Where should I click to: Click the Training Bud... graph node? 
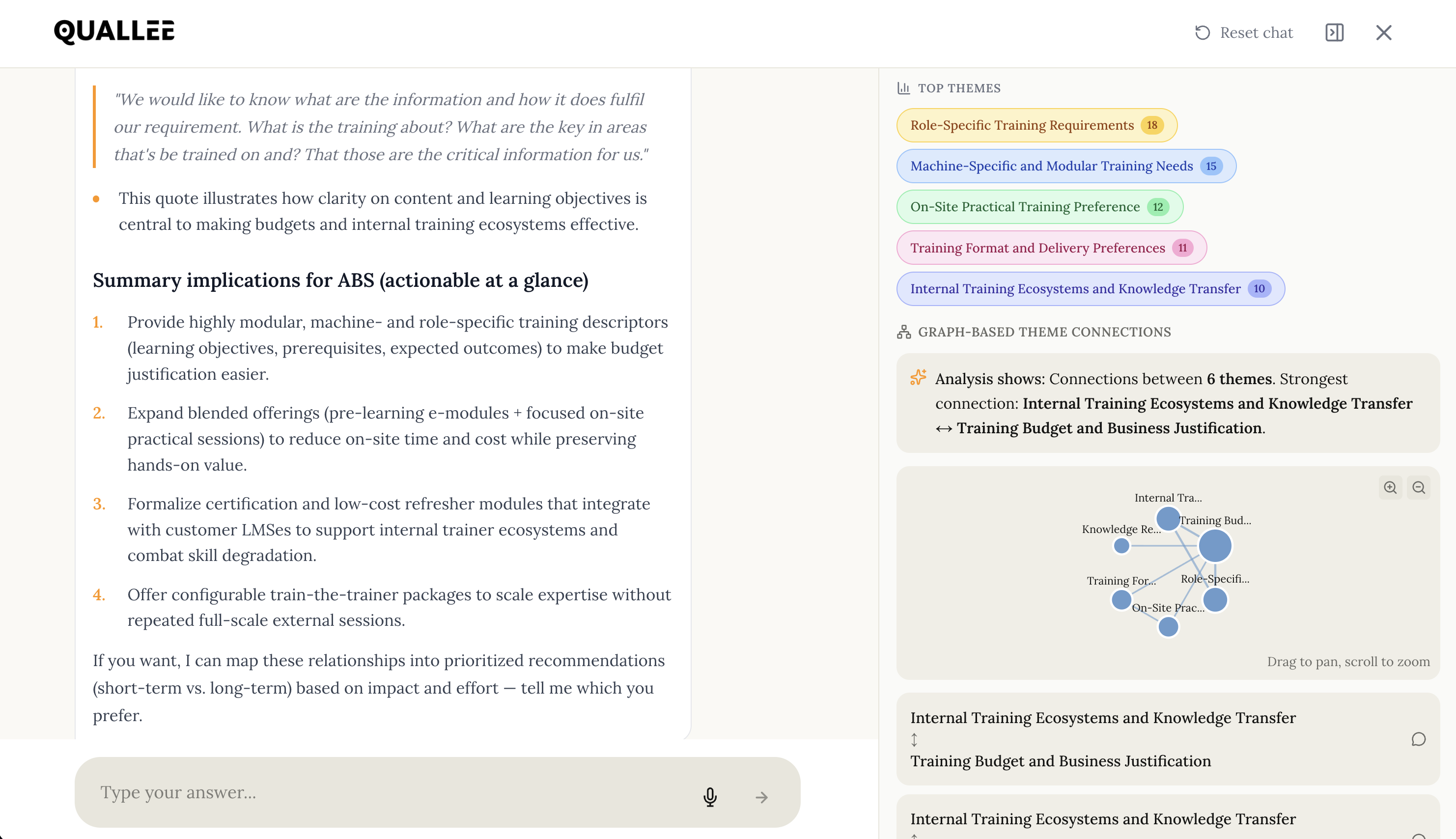pos(1215,546)
